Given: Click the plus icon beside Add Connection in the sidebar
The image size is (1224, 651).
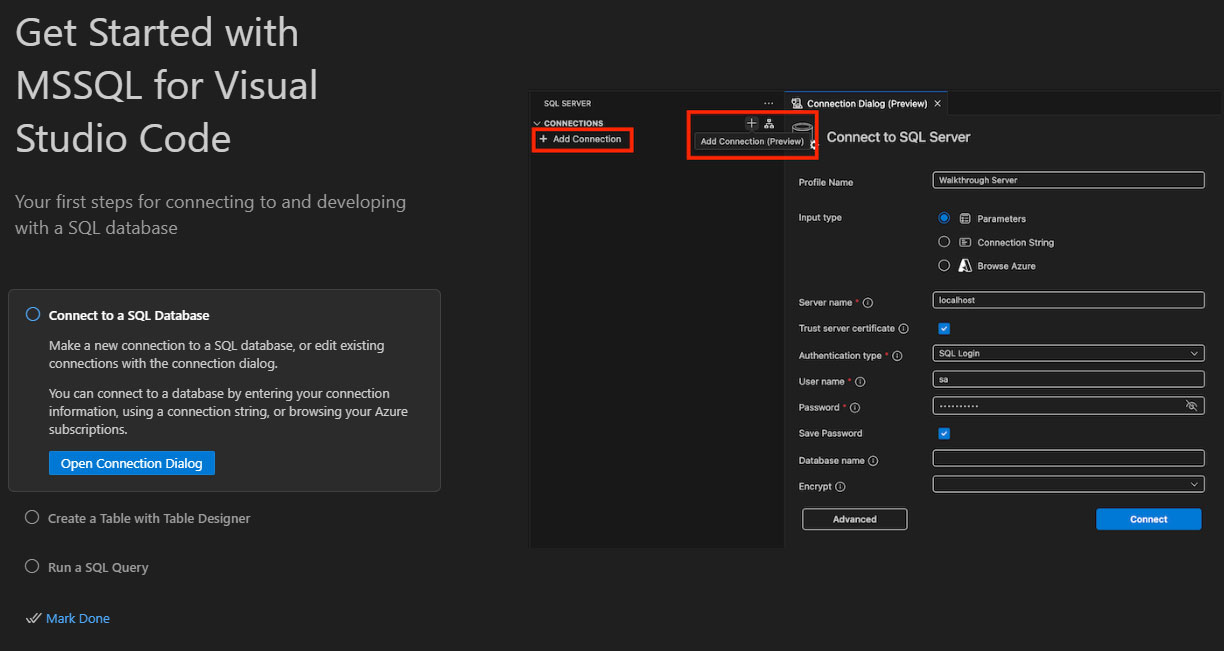Looking at the screenshot, I should (x=543, y=139).
